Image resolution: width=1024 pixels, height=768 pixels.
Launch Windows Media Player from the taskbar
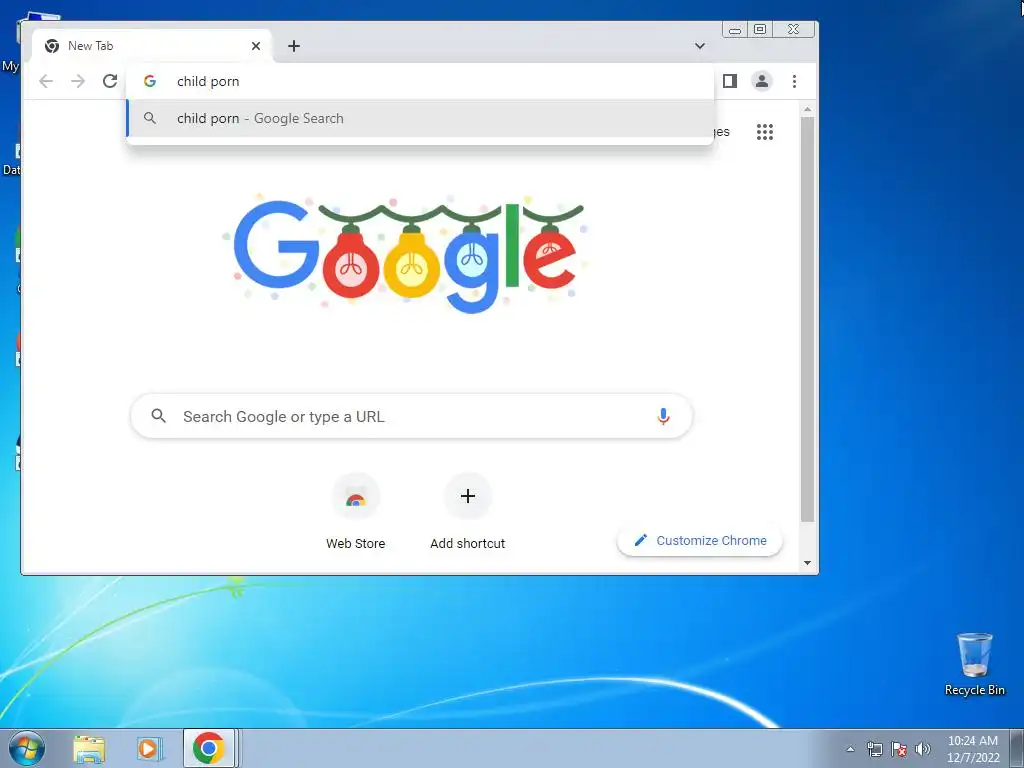[x=148, y=748]
